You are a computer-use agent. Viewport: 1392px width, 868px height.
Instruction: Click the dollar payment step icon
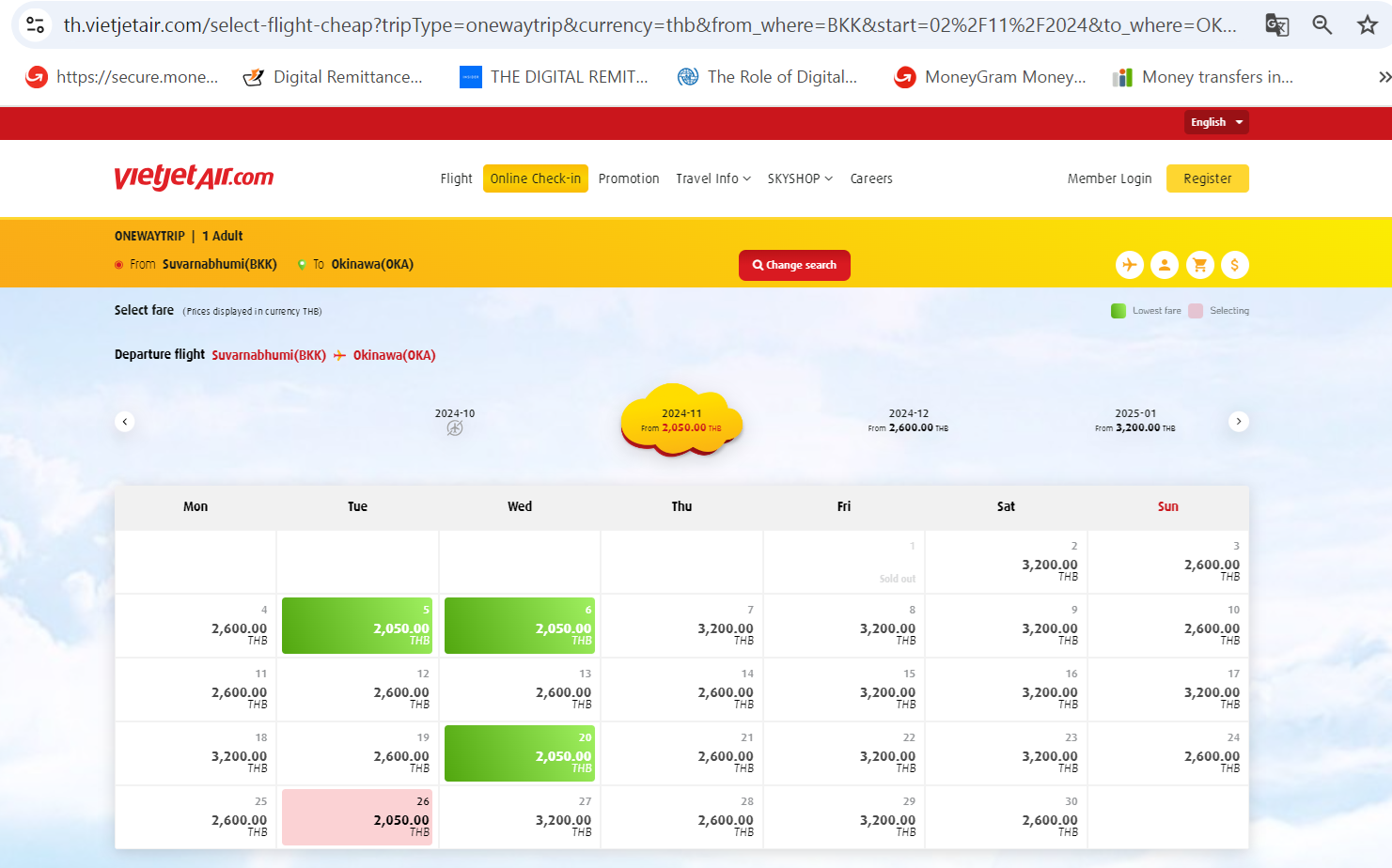[1234, 265]
